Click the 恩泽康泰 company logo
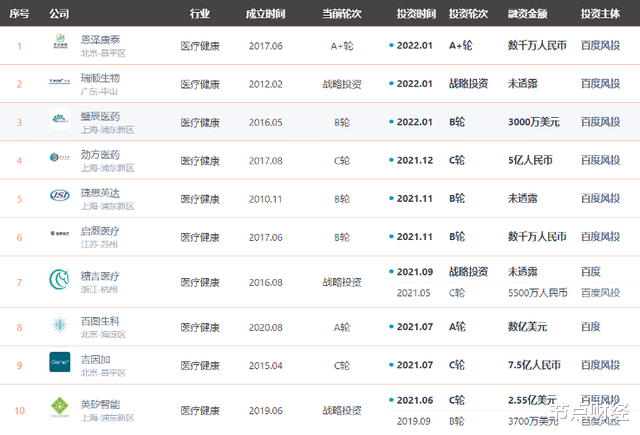Screen dimensions: 640x435 (x=60, y=45)
